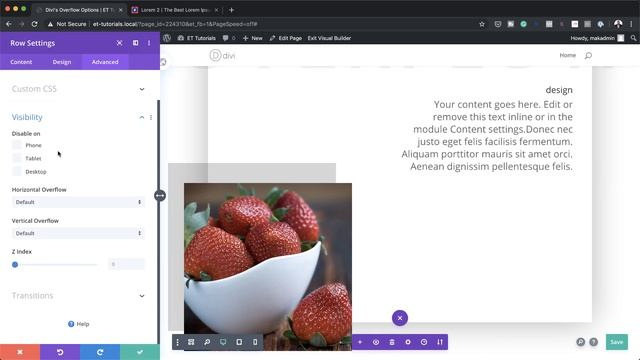
Task: Select the zoom magnifier in bottom toolbar
Action: click(x=207, y=342)
